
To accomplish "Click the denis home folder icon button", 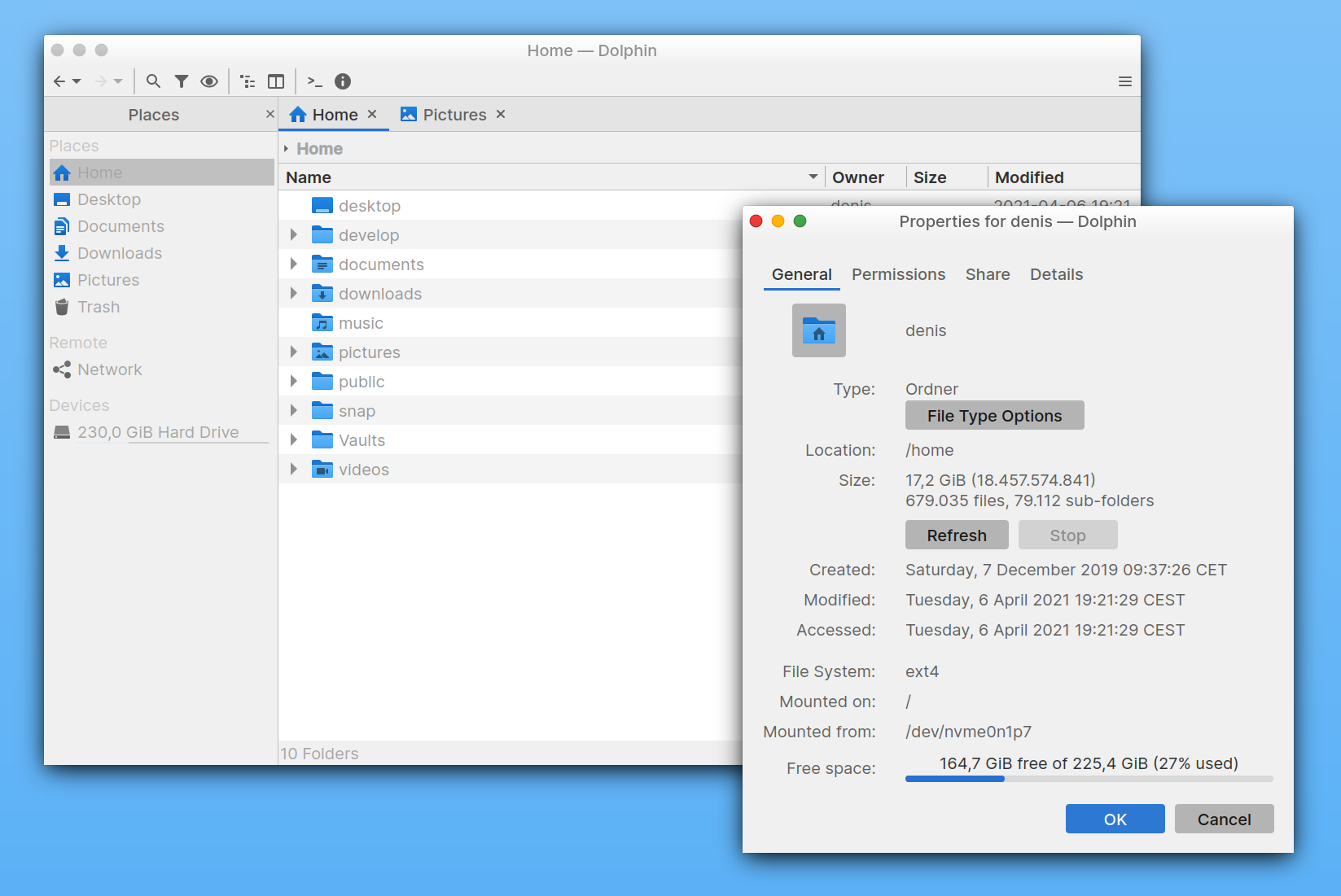I will click(819, 330).
